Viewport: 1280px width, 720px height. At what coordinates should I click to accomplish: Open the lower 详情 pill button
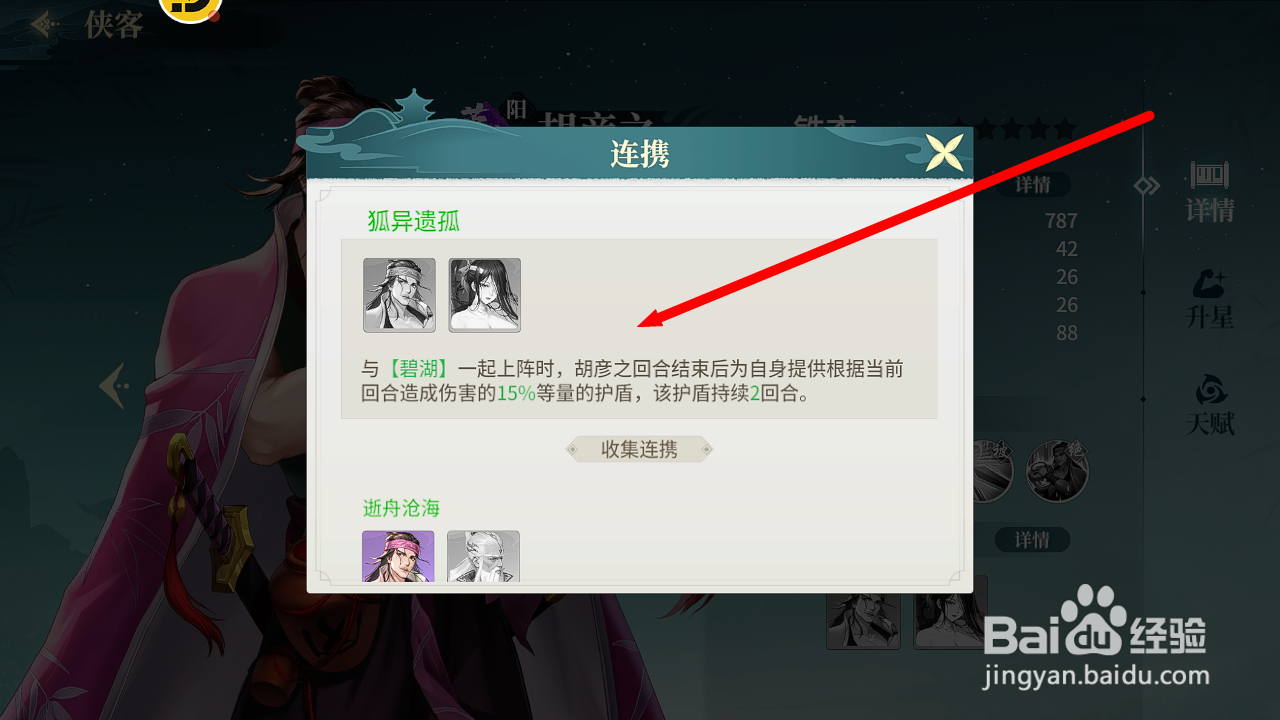(x=1032, y=540)
